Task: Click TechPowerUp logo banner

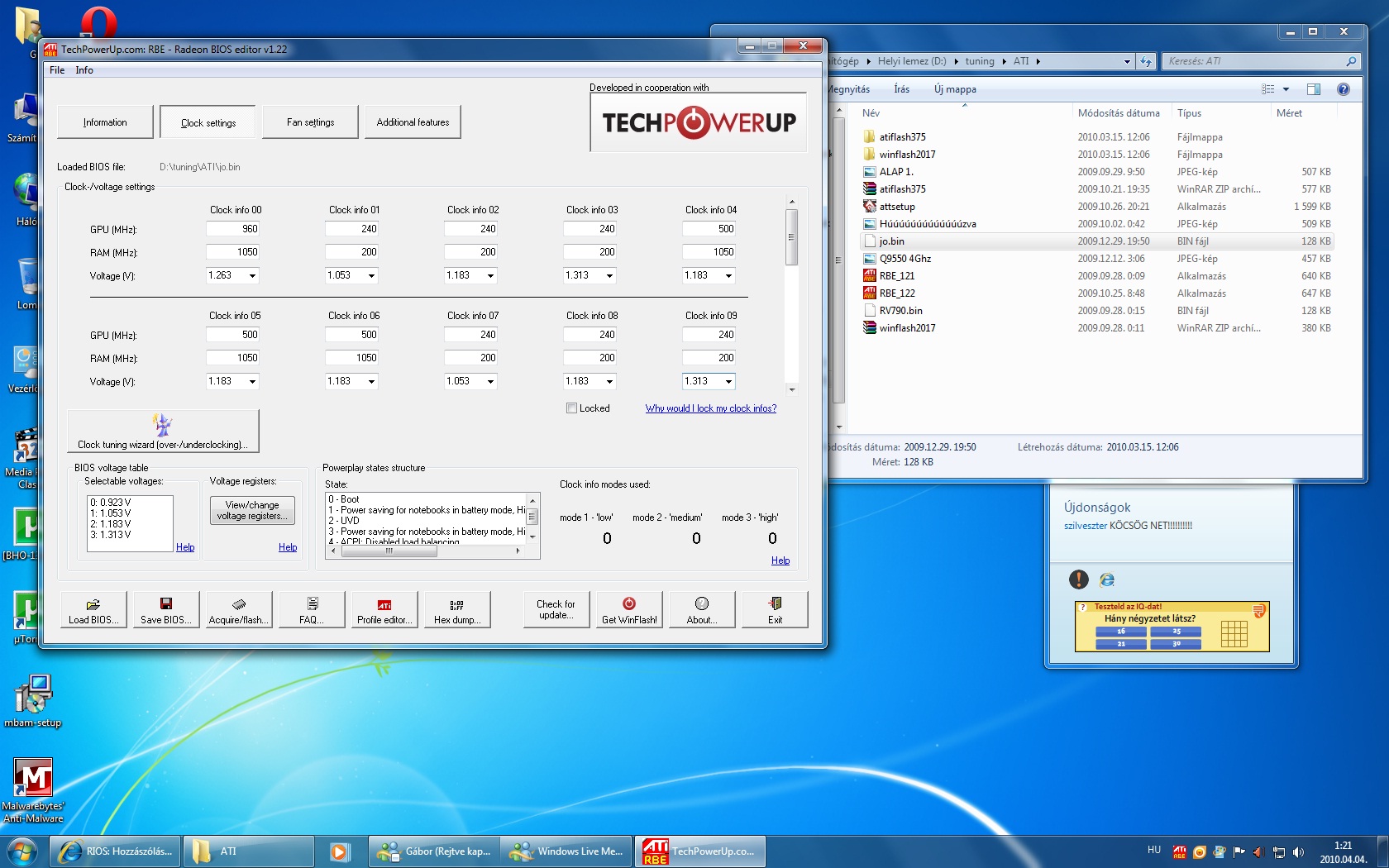Action: click(698, 122)
